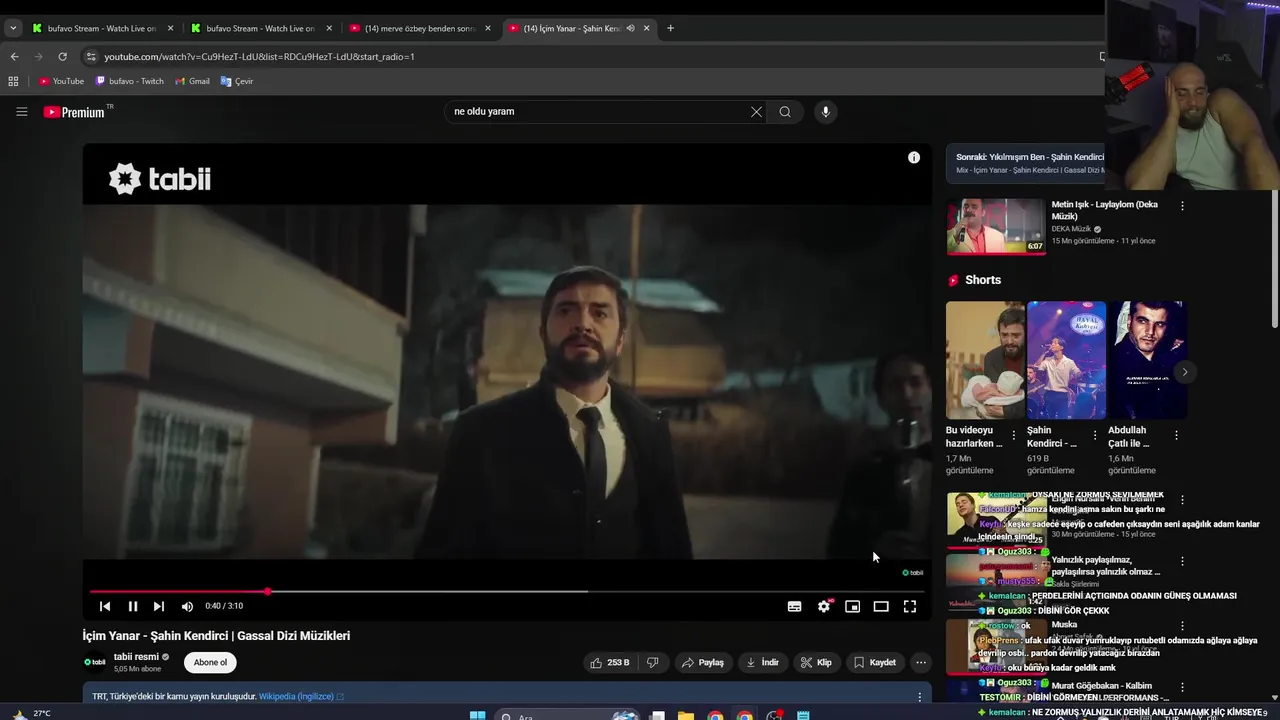
Task: Check the 27°C weather widget
Action: pyautogui.click(x=32, y=714)
